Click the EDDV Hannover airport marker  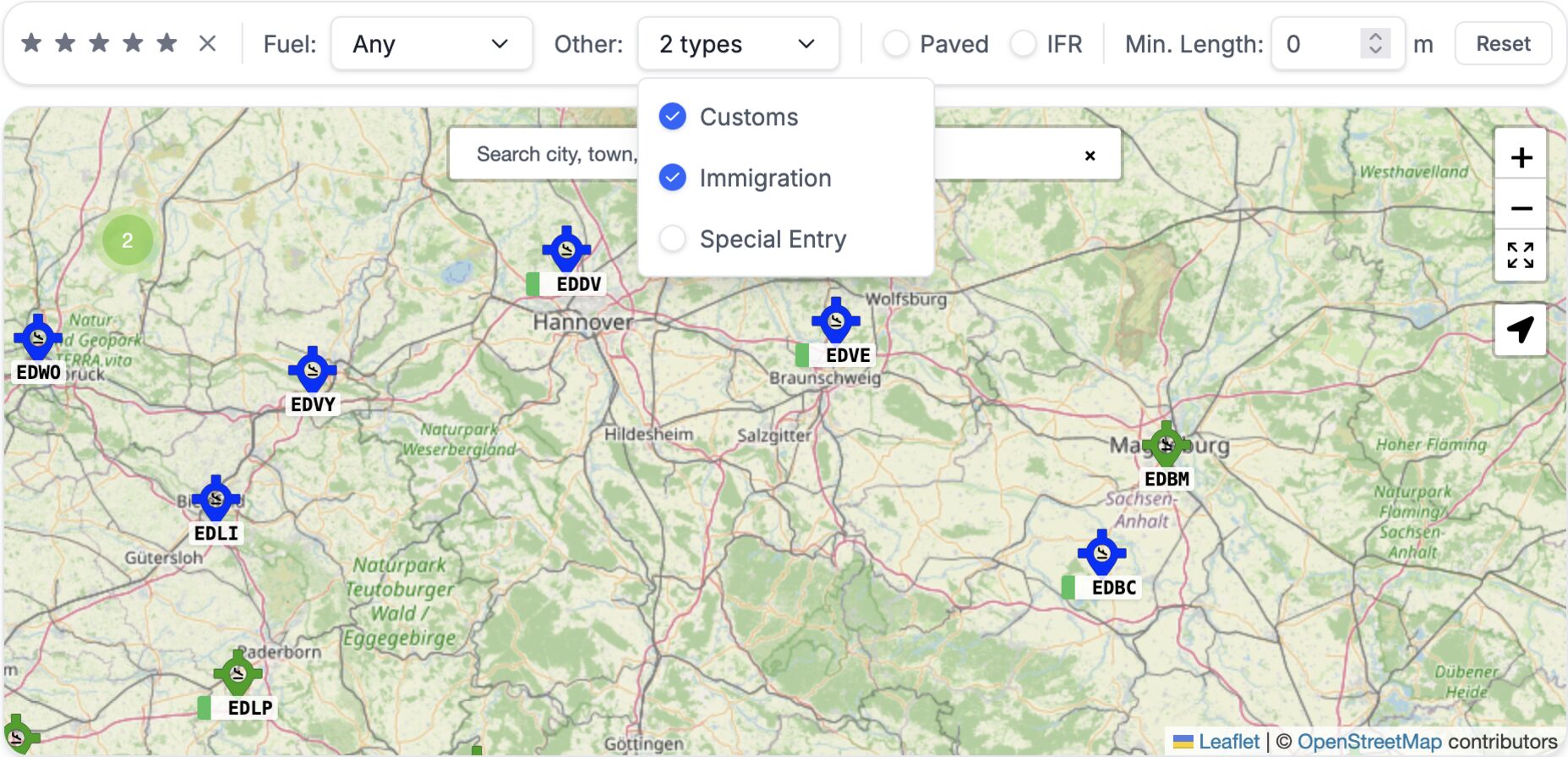coord(566,250)
